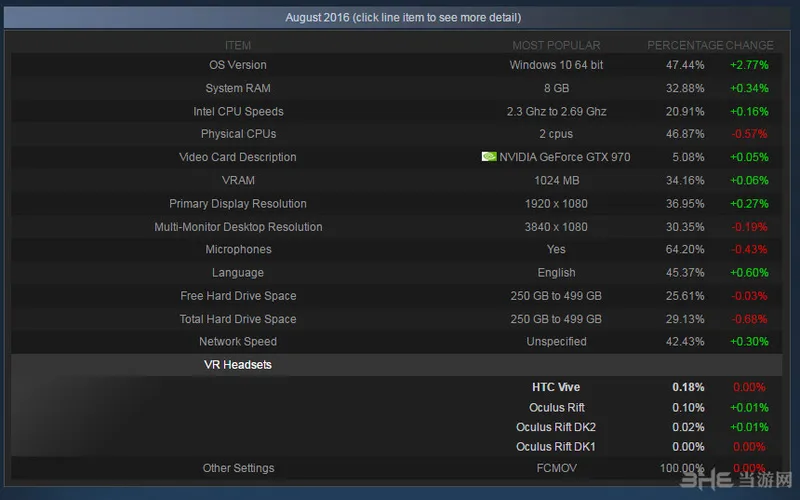The image size is (800, 500).
Task: Expand the Language row
Action: pos(396,272)
